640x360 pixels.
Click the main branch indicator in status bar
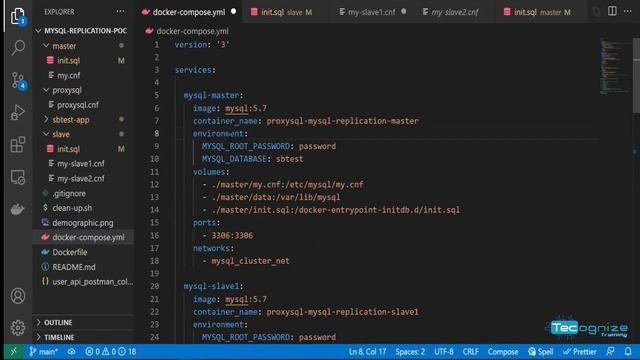(43, 351)
